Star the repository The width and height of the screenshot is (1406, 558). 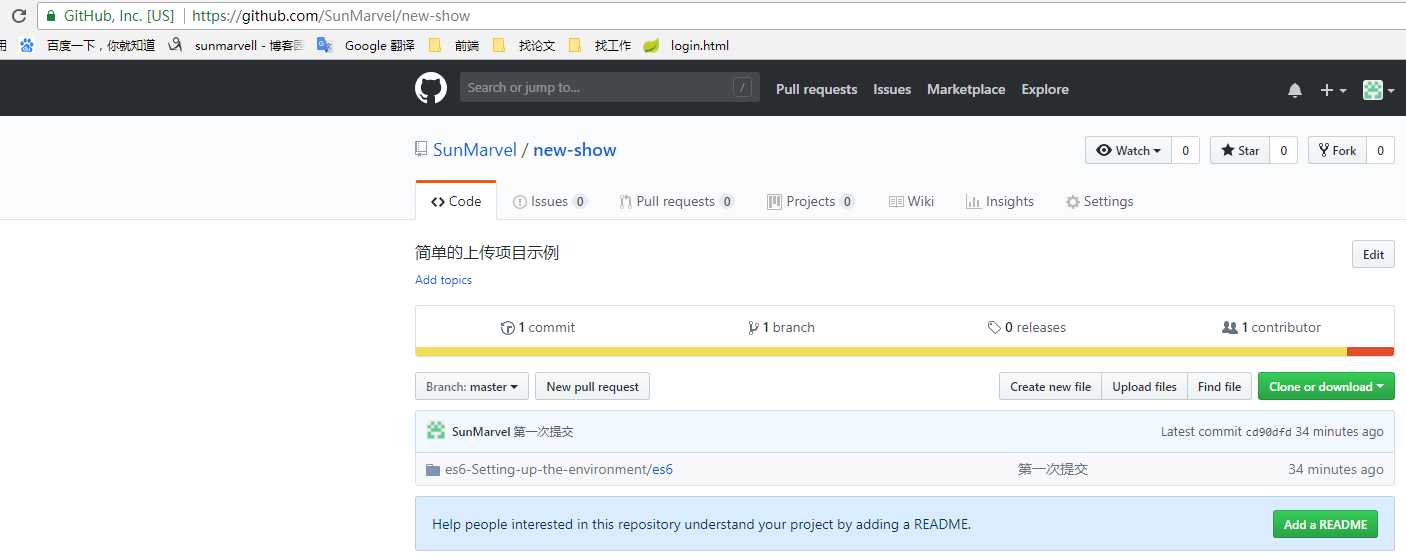coord(1240,150)
